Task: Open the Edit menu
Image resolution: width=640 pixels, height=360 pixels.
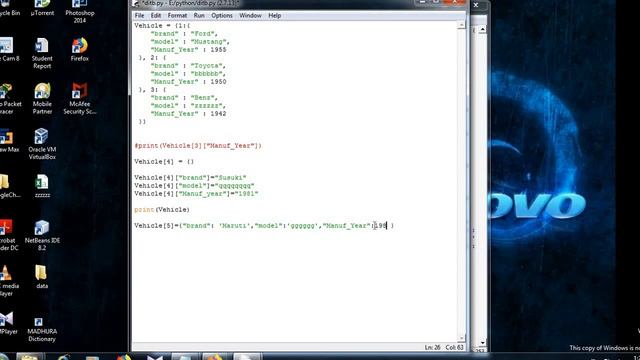Action: (156, 16)
